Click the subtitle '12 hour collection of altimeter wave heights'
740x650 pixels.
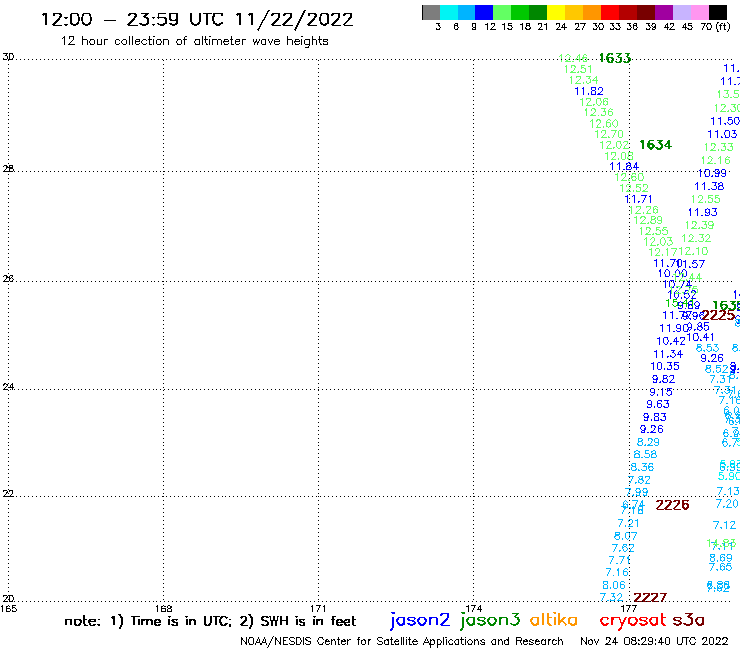point(194,41)
